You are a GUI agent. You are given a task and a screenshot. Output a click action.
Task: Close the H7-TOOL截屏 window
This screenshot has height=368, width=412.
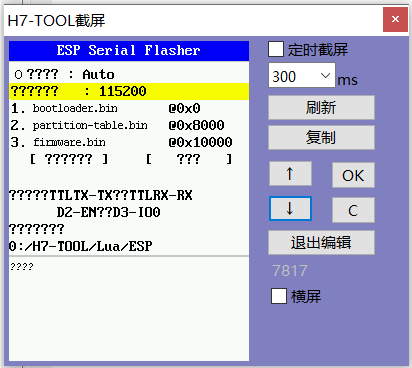coord(395,19)
